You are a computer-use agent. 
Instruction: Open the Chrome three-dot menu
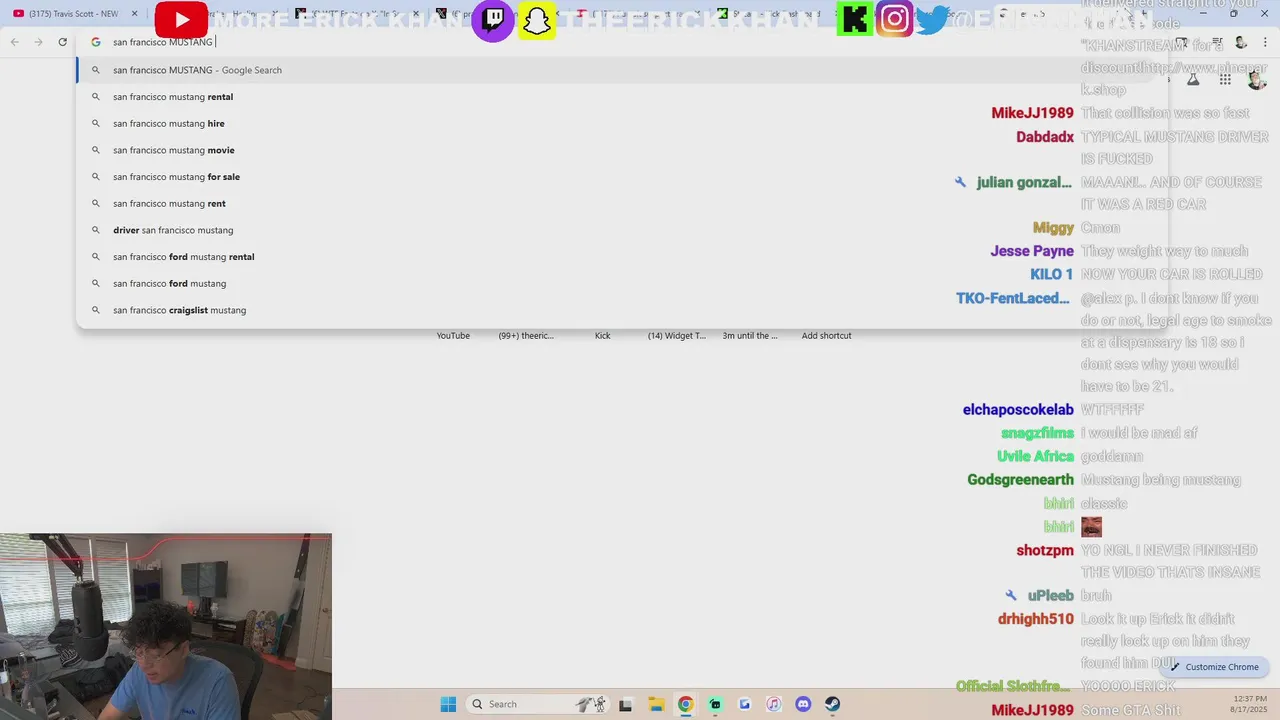click(1265, 42)
